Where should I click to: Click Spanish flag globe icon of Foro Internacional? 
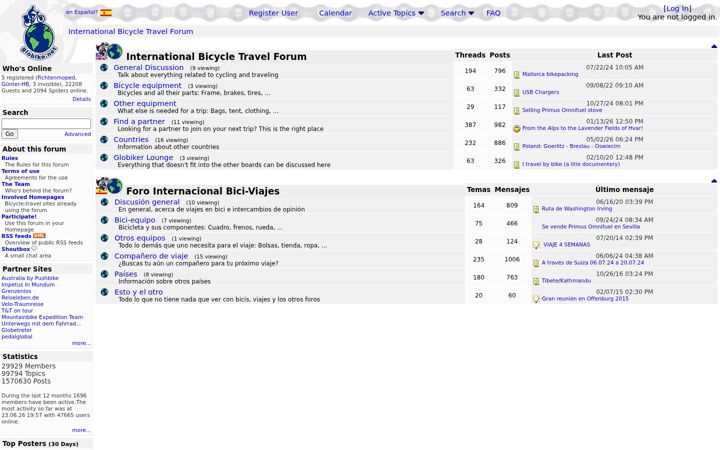(x=109, y=186)
